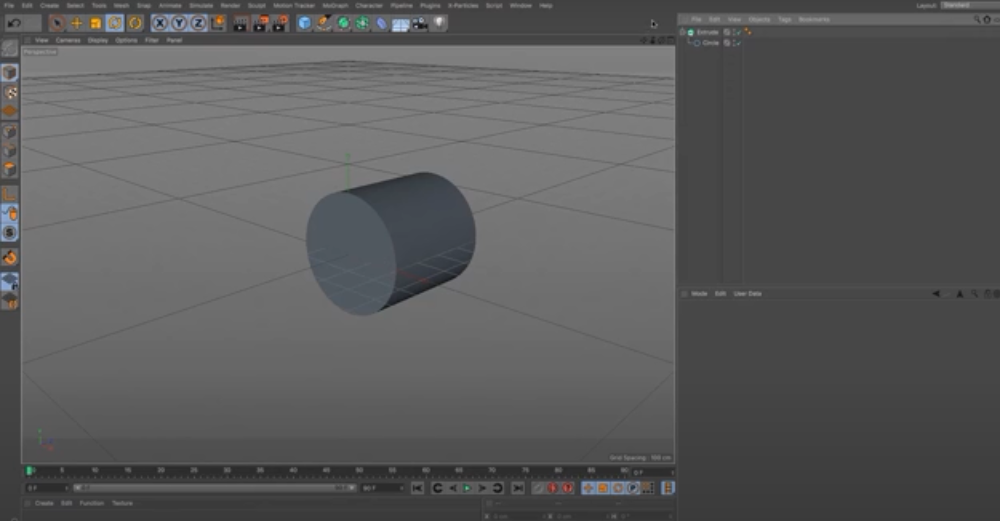This screenshot has height=521, width=1000.
Task: Click the Planar Workplane icon
Action: [10, 300]
